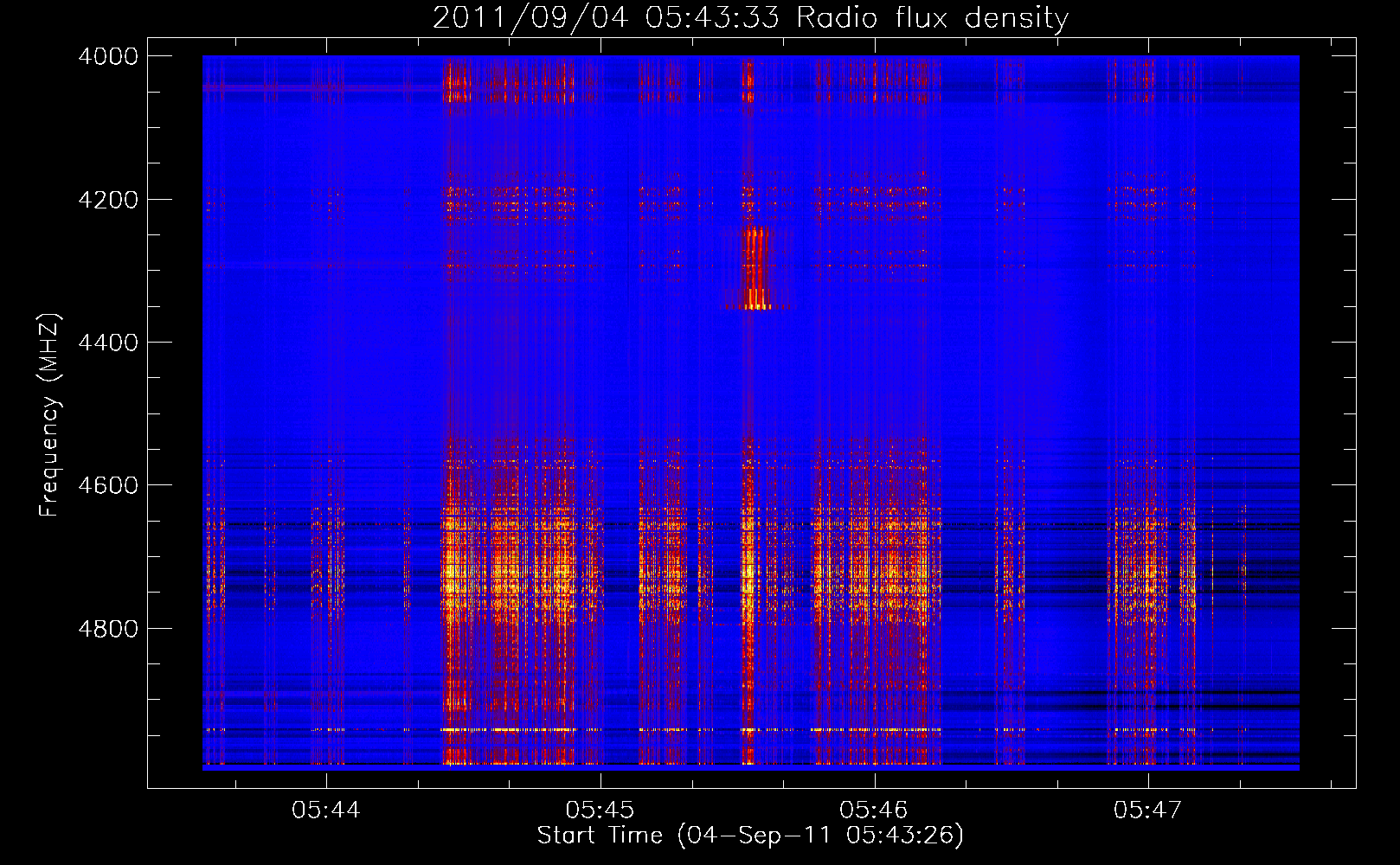Click the 4800 frequency tick label
Image resolution: width=1400 pixels, height=865 pixels.
point(108,629)
